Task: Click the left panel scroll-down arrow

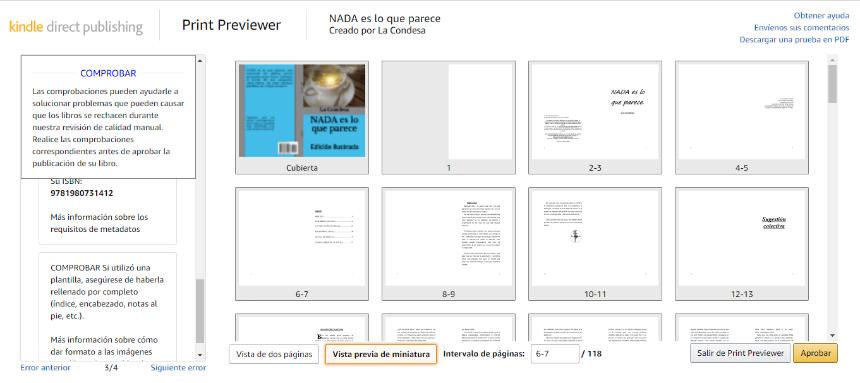Action: [200, 355]
